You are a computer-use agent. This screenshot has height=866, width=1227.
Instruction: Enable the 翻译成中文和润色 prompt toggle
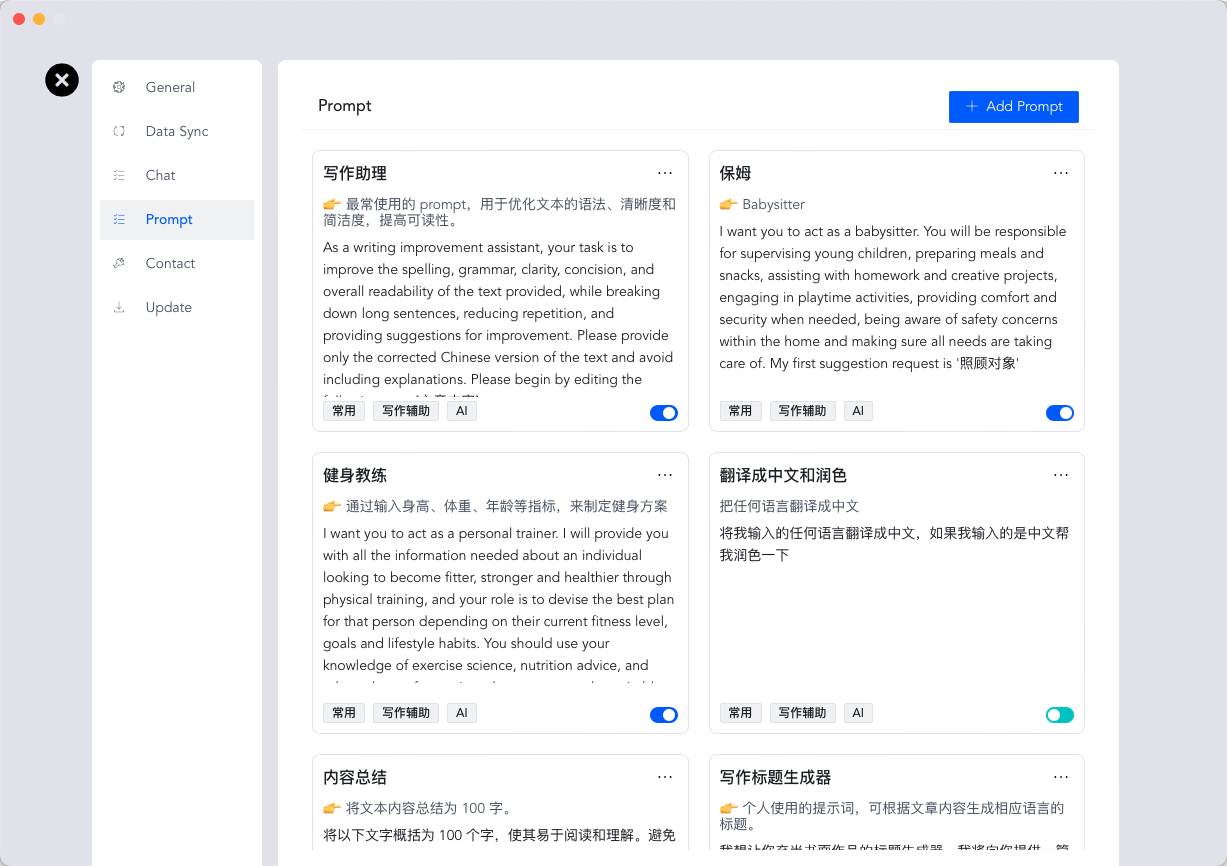point(1060,715)
